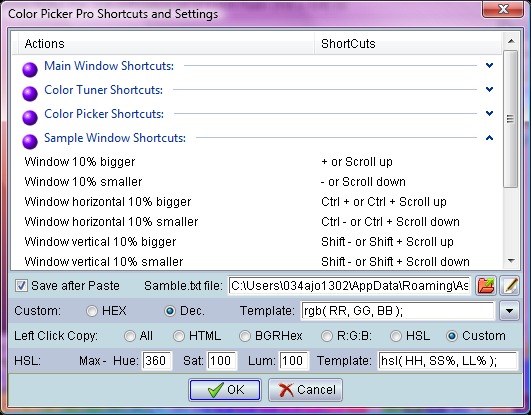Click the purple ball beside Color Tuner Shortcuts
The width and height of the screenshot is (531, 415).
coord(30,94)
